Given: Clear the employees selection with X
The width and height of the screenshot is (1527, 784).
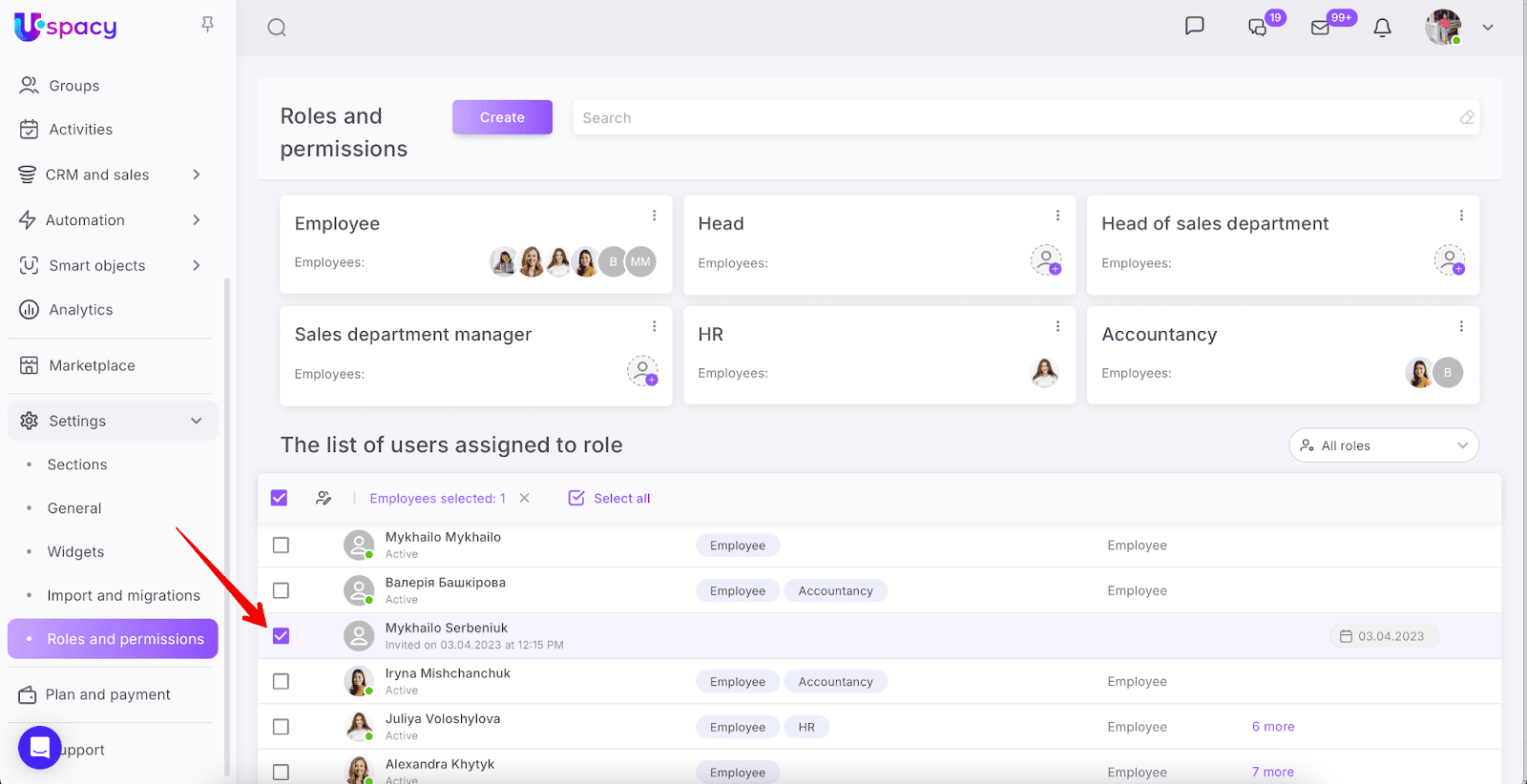Looking at the screenshot, I should 524,498.
